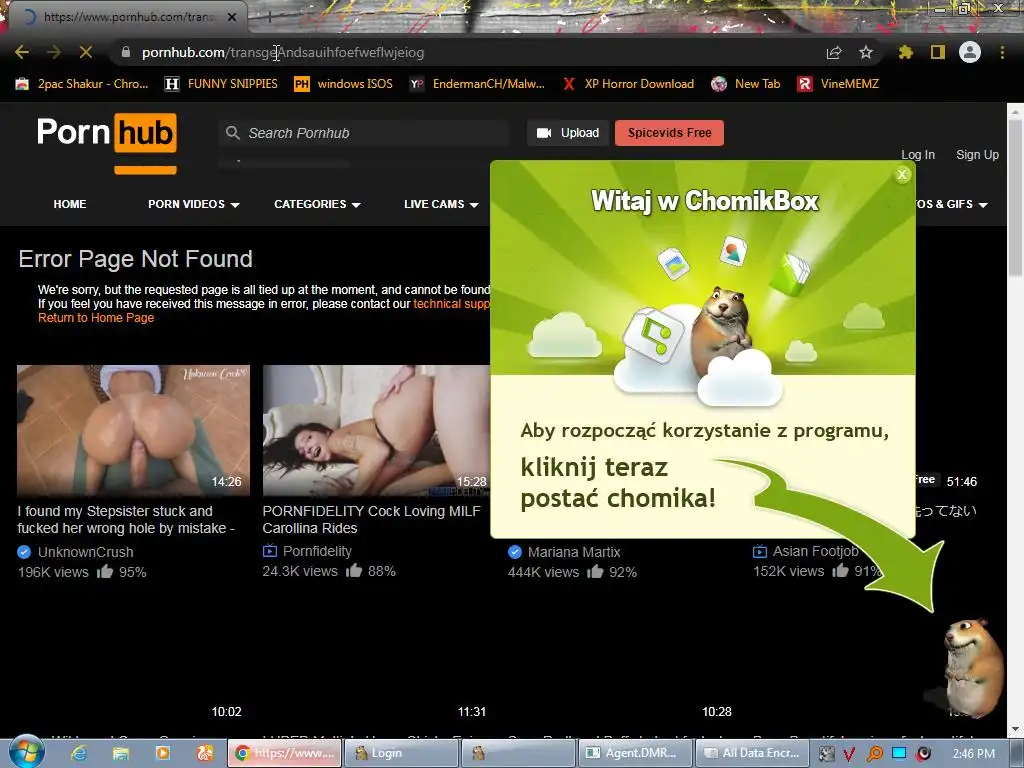The width and height of the screenshot is (1024, 768).
Task: Click the grayed-out forward navigation arrow
Action: 54,52
